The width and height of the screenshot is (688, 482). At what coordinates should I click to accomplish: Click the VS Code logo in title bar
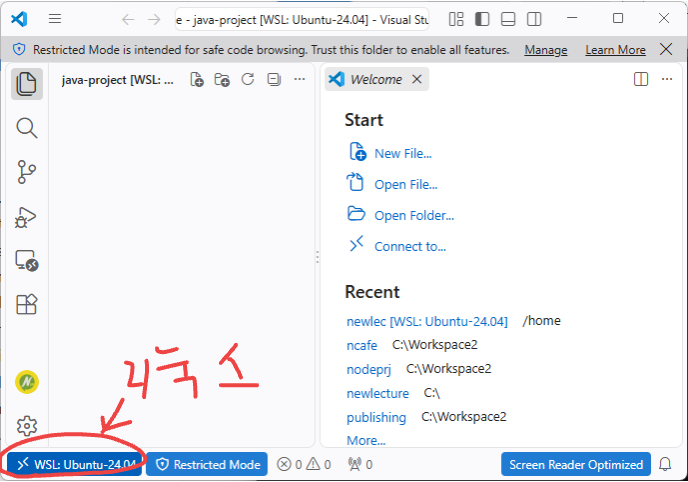(x=19, y=19)
